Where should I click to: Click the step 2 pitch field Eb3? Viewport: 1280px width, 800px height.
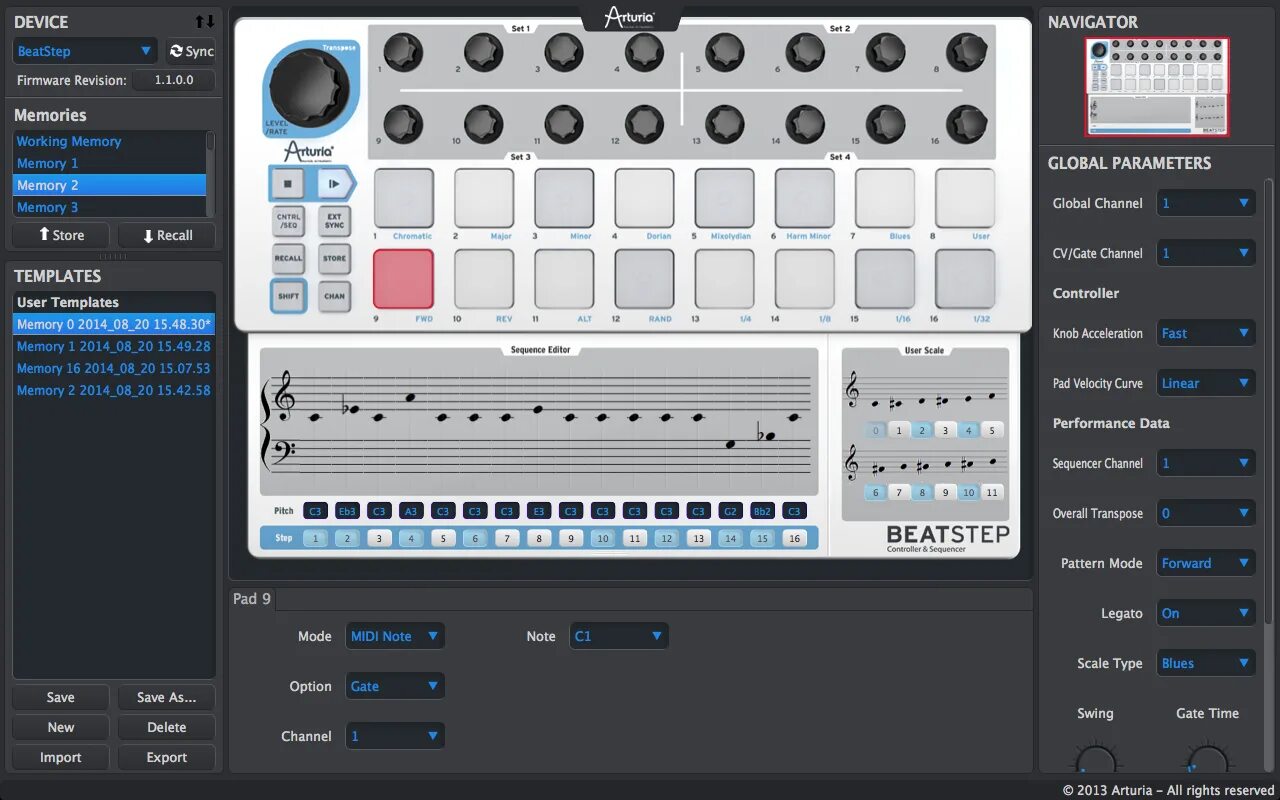click(347, 510)
